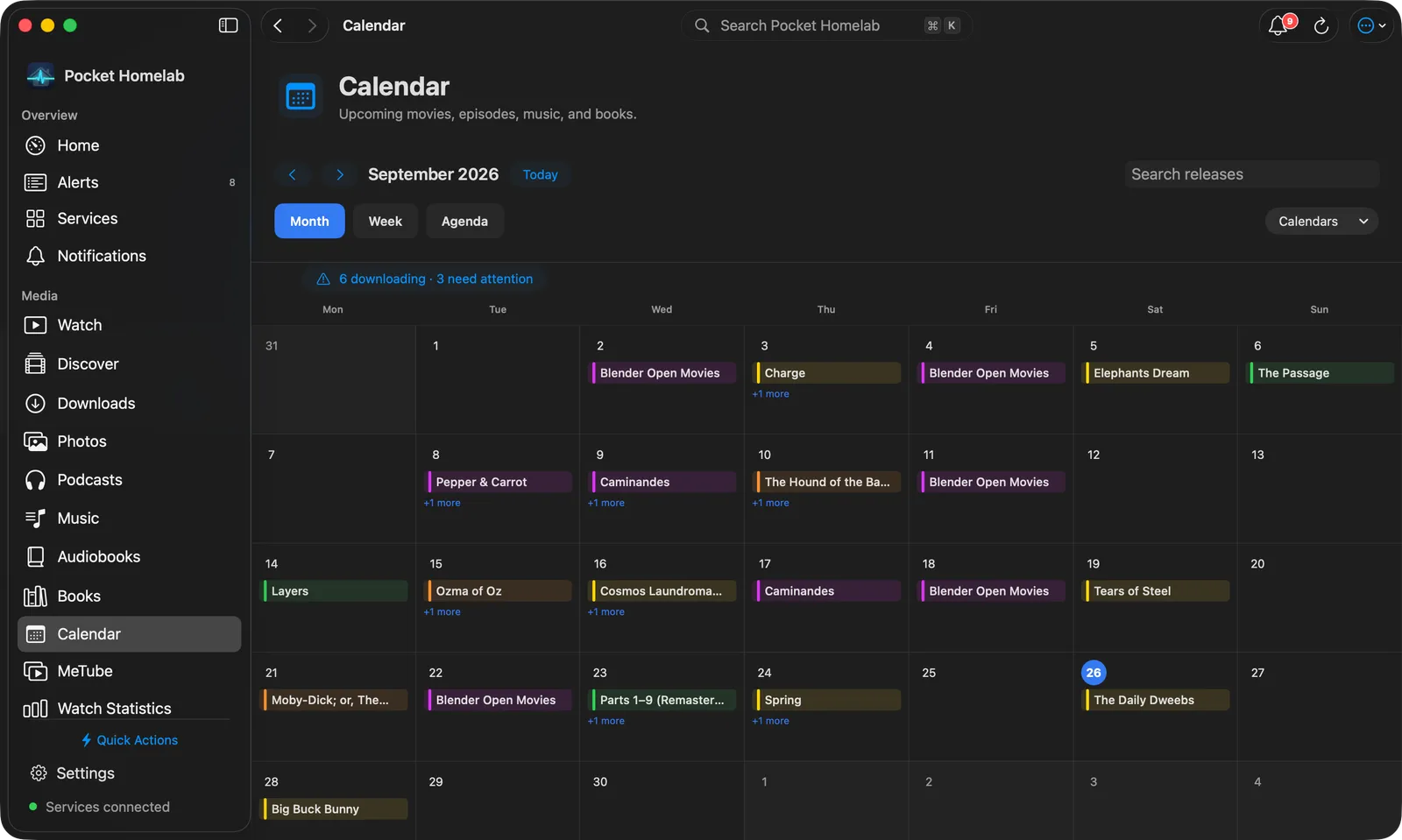
Task: Expand +1 more on September 9
Action: point(606,503)
